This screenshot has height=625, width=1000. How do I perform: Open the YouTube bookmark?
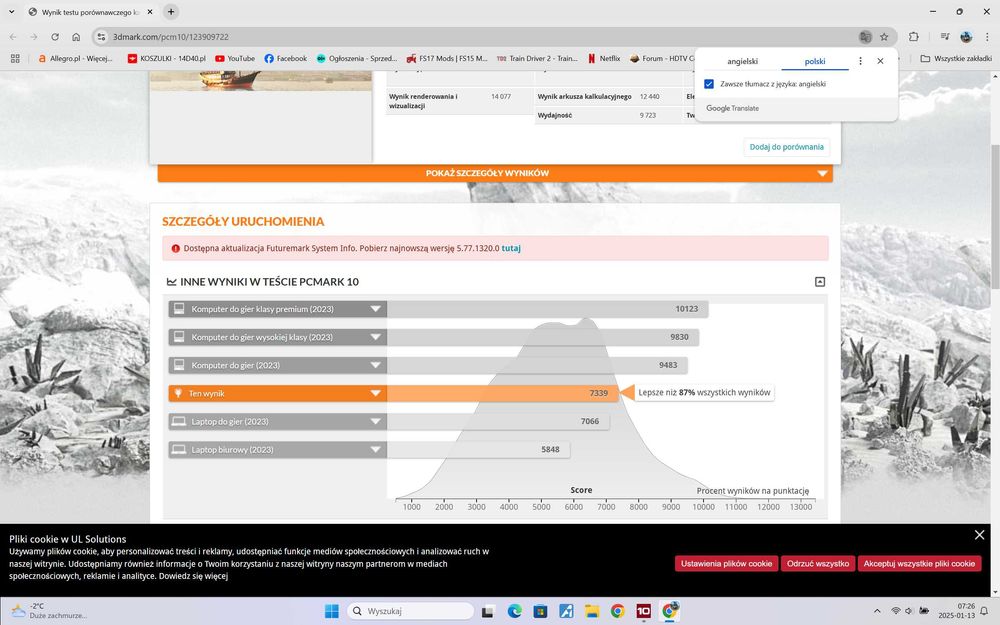point(235,58)
